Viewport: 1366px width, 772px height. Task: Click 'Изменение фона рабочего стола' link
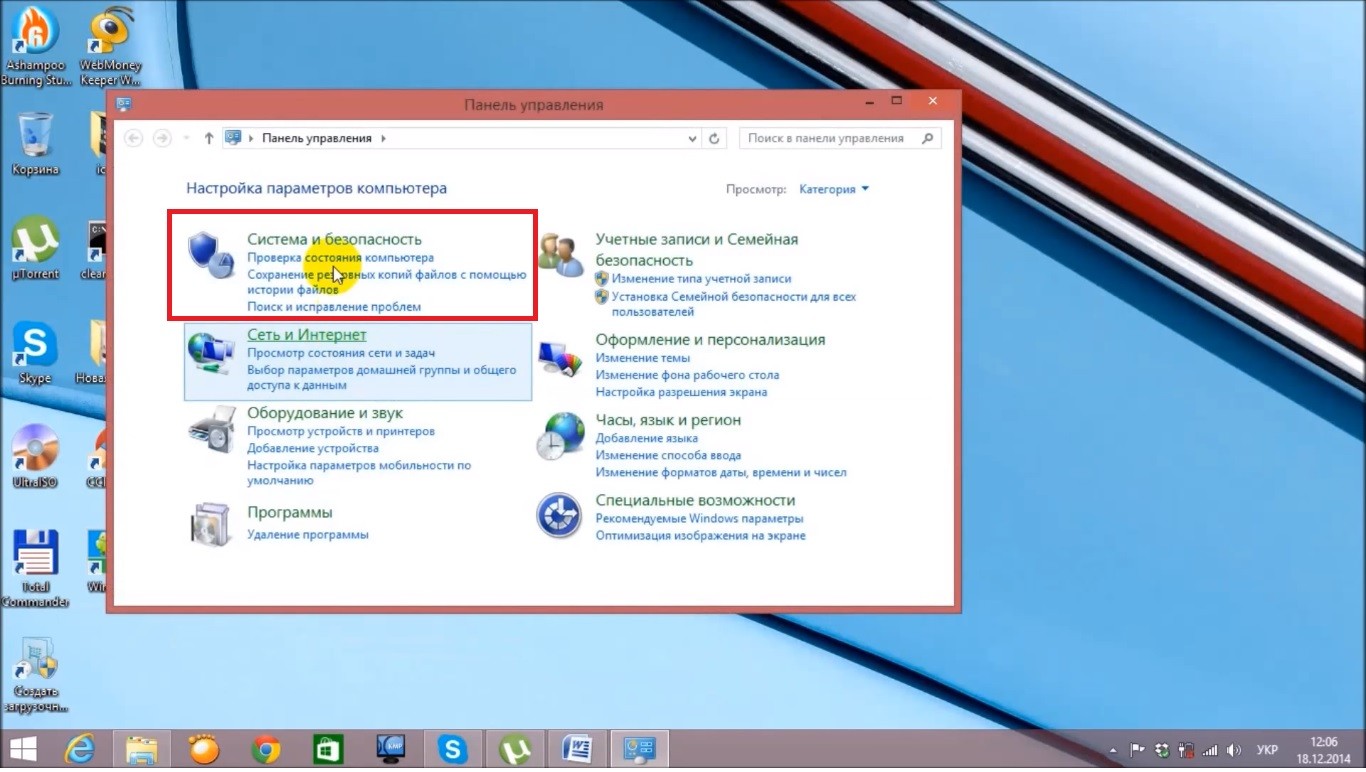pos(687,375)
